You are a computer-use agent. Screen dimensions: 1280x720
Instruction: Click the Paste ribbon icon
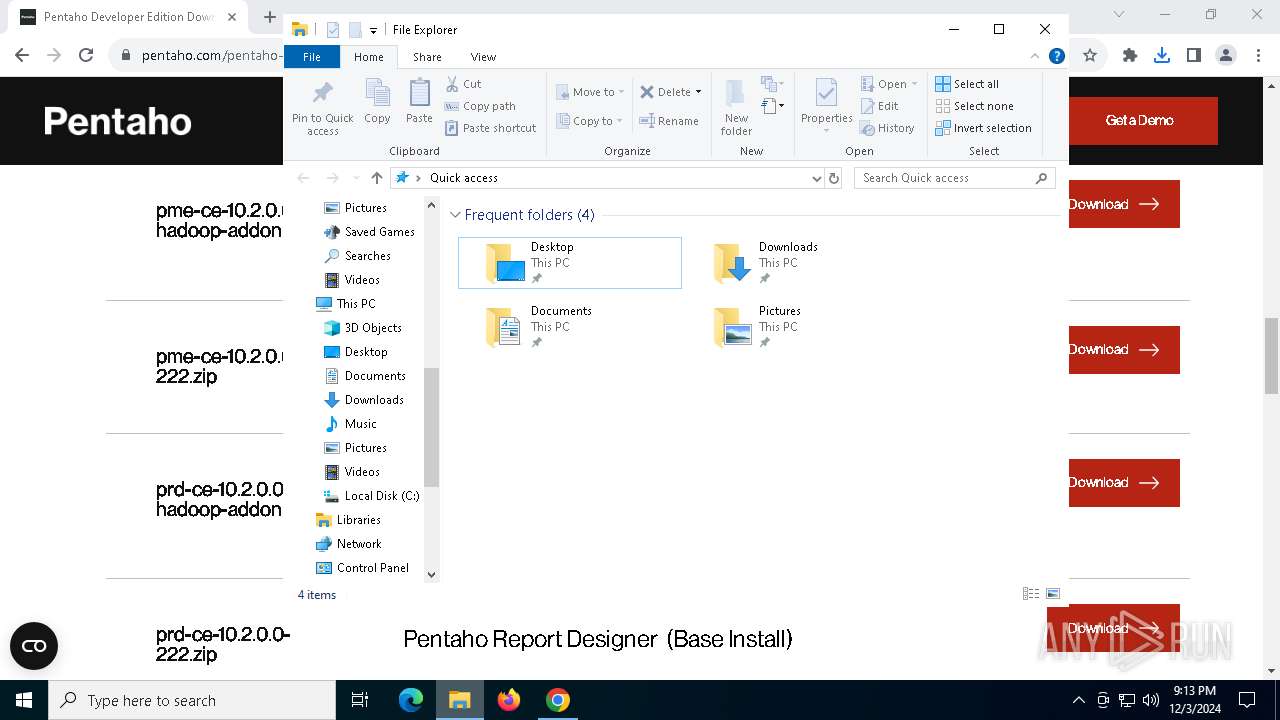419,102
